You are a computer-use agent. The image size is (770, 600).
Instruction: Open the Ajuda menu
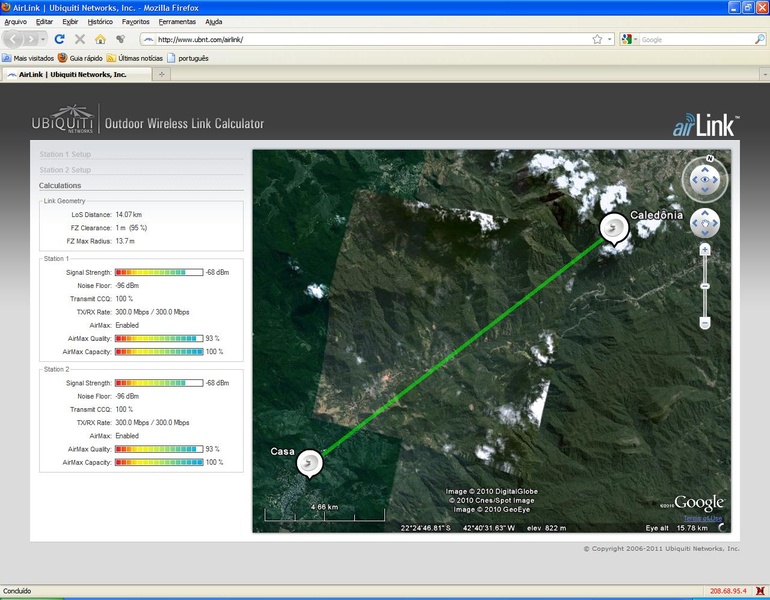point(214,22)
